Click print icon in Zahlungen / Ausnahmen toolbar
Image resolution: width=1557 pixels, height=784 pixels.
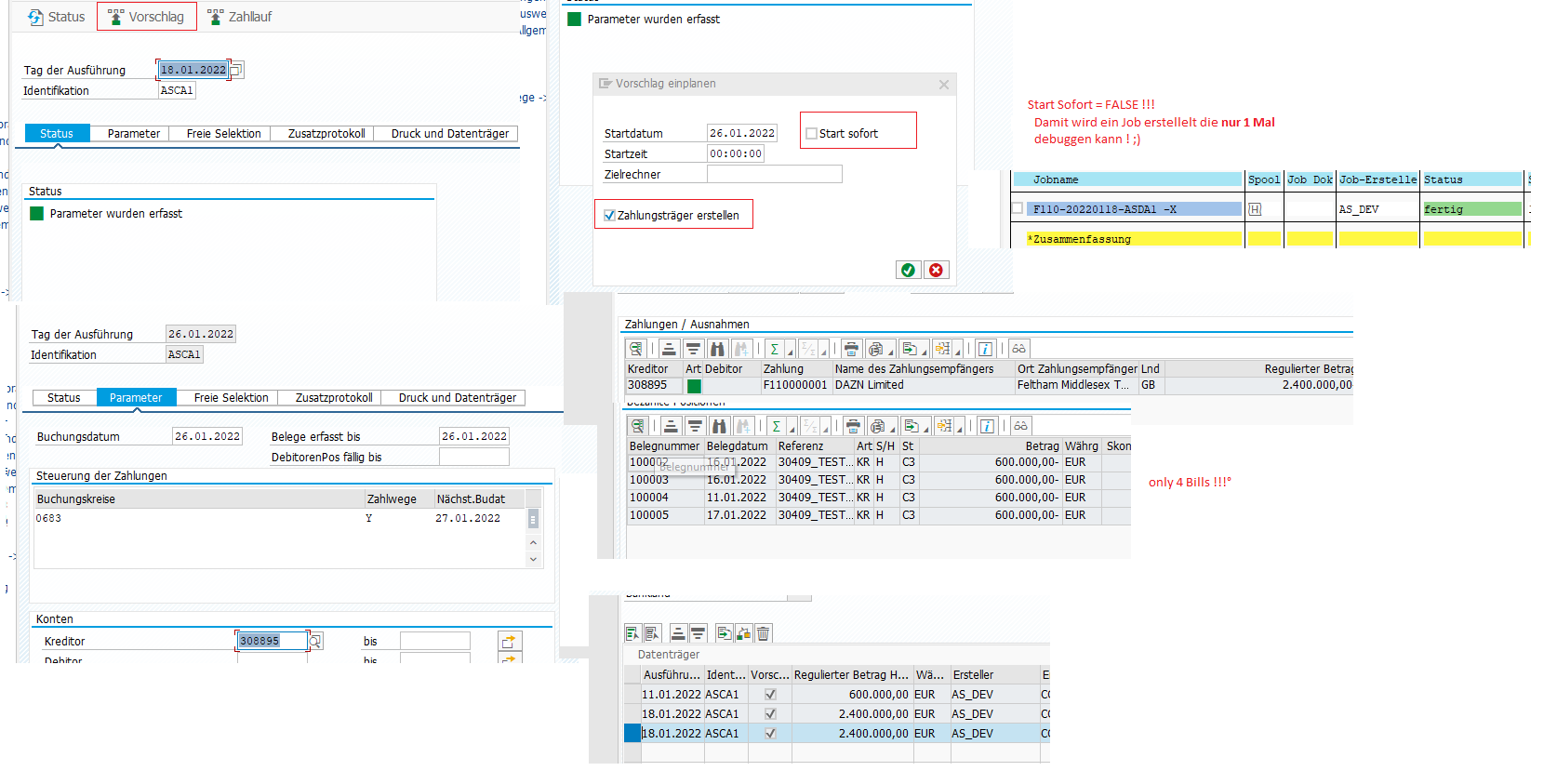point(851,349)
